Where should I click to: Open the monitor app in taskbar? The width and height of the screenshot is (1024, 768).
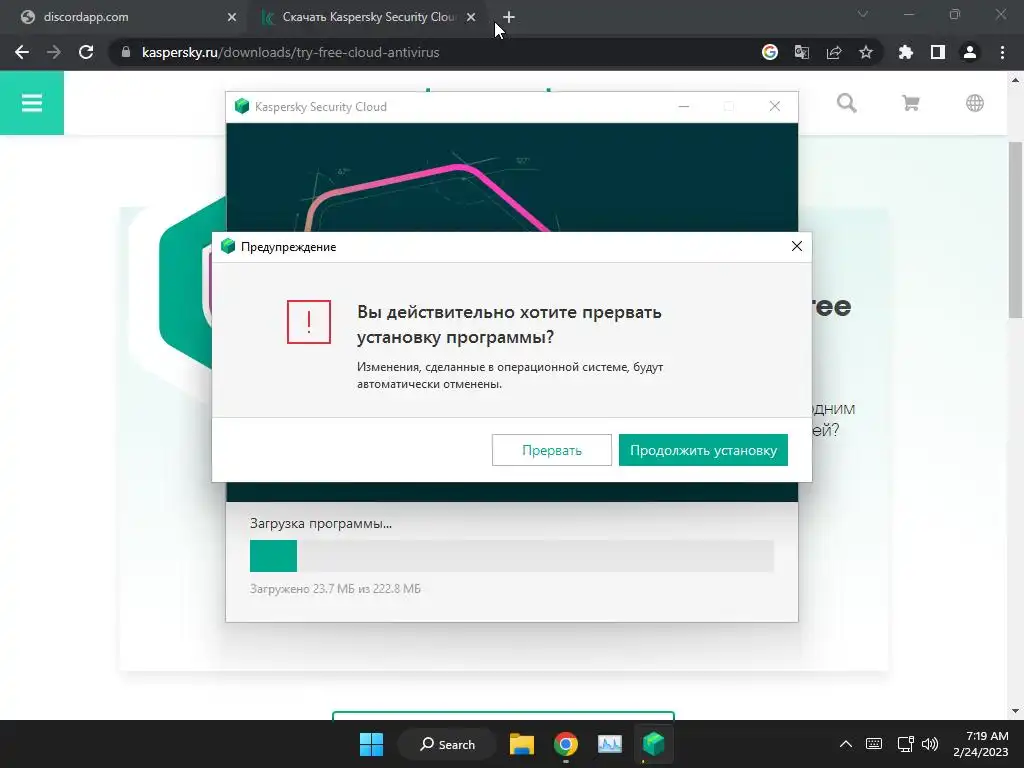(x=609, y=744)
